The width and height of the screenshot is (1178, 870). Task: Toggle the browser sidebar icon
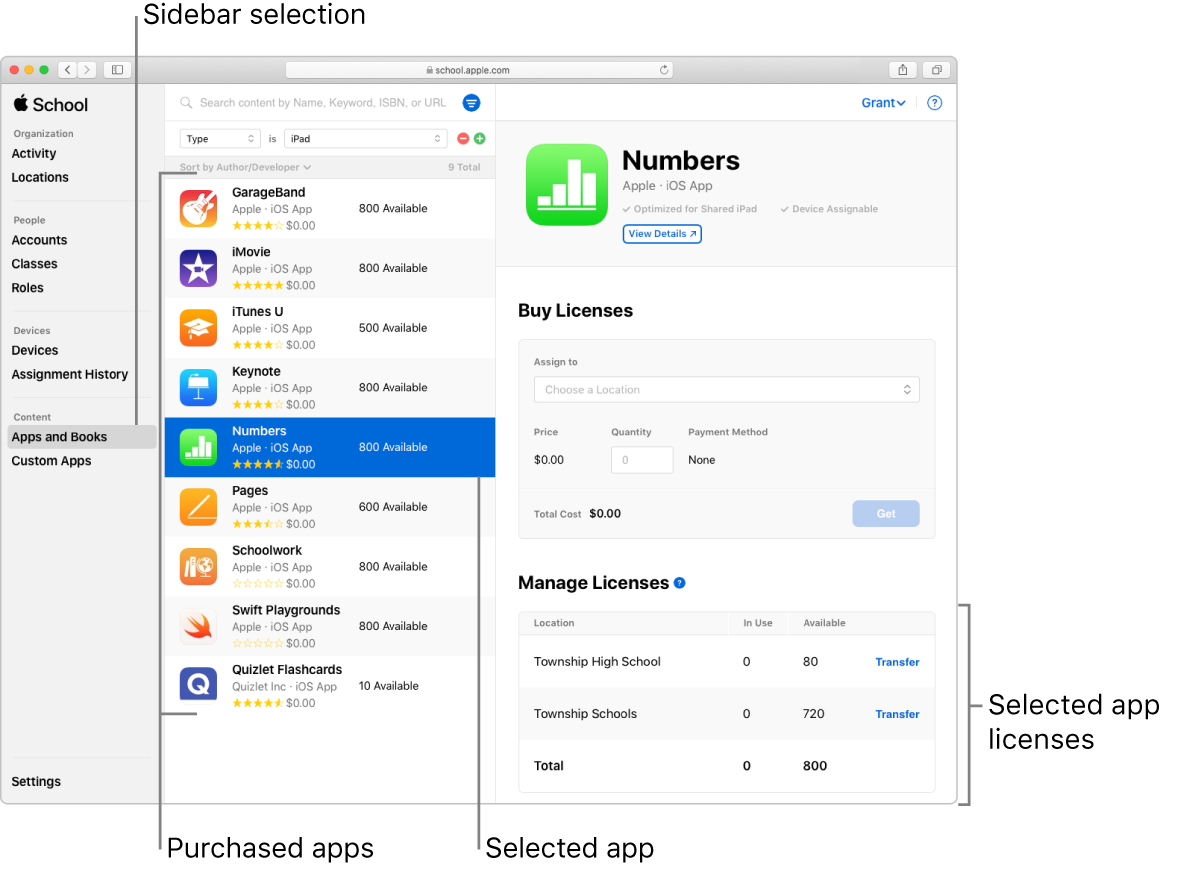point(117,70)
